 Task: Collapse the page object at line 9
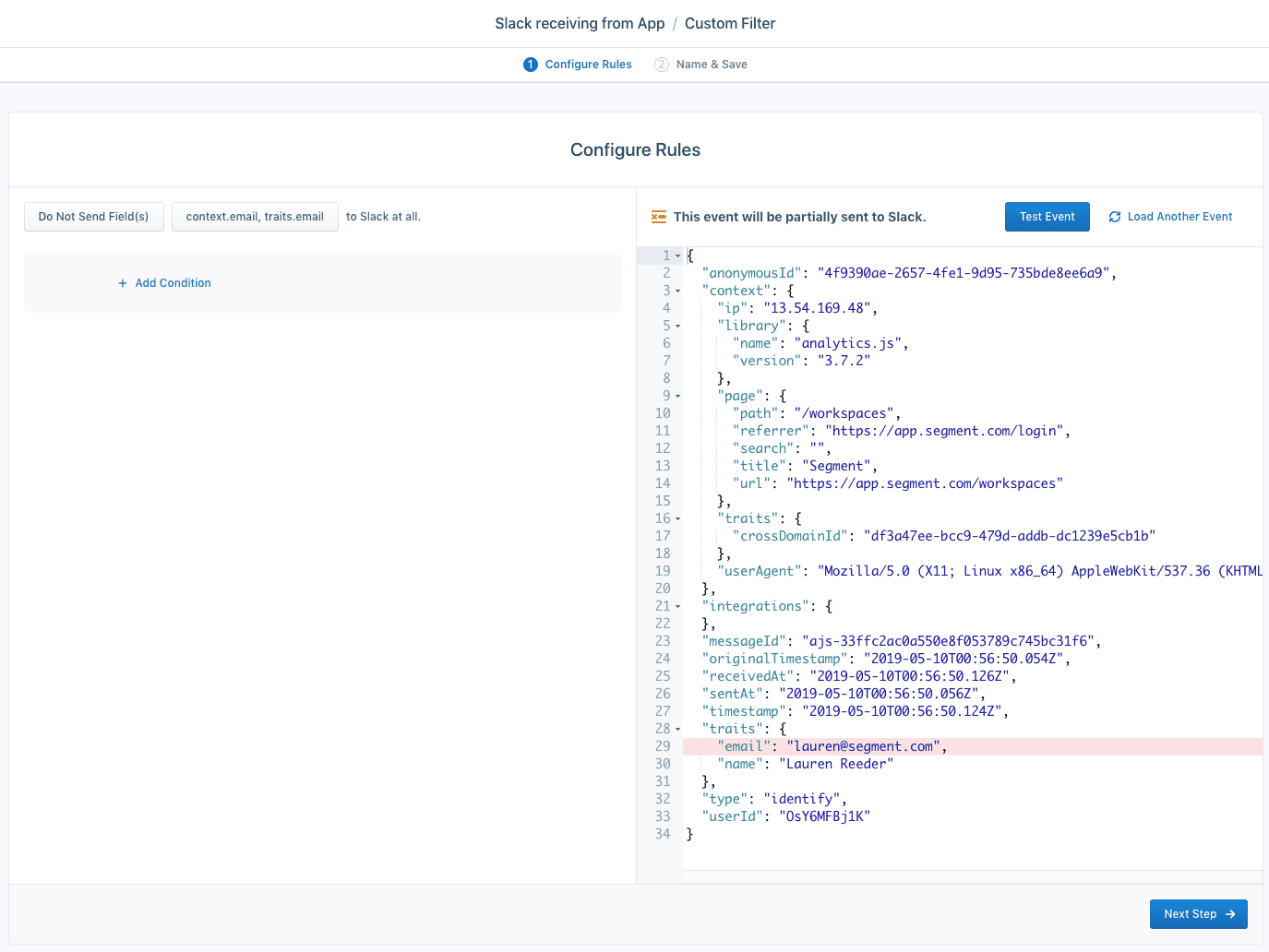coord(676,395)
